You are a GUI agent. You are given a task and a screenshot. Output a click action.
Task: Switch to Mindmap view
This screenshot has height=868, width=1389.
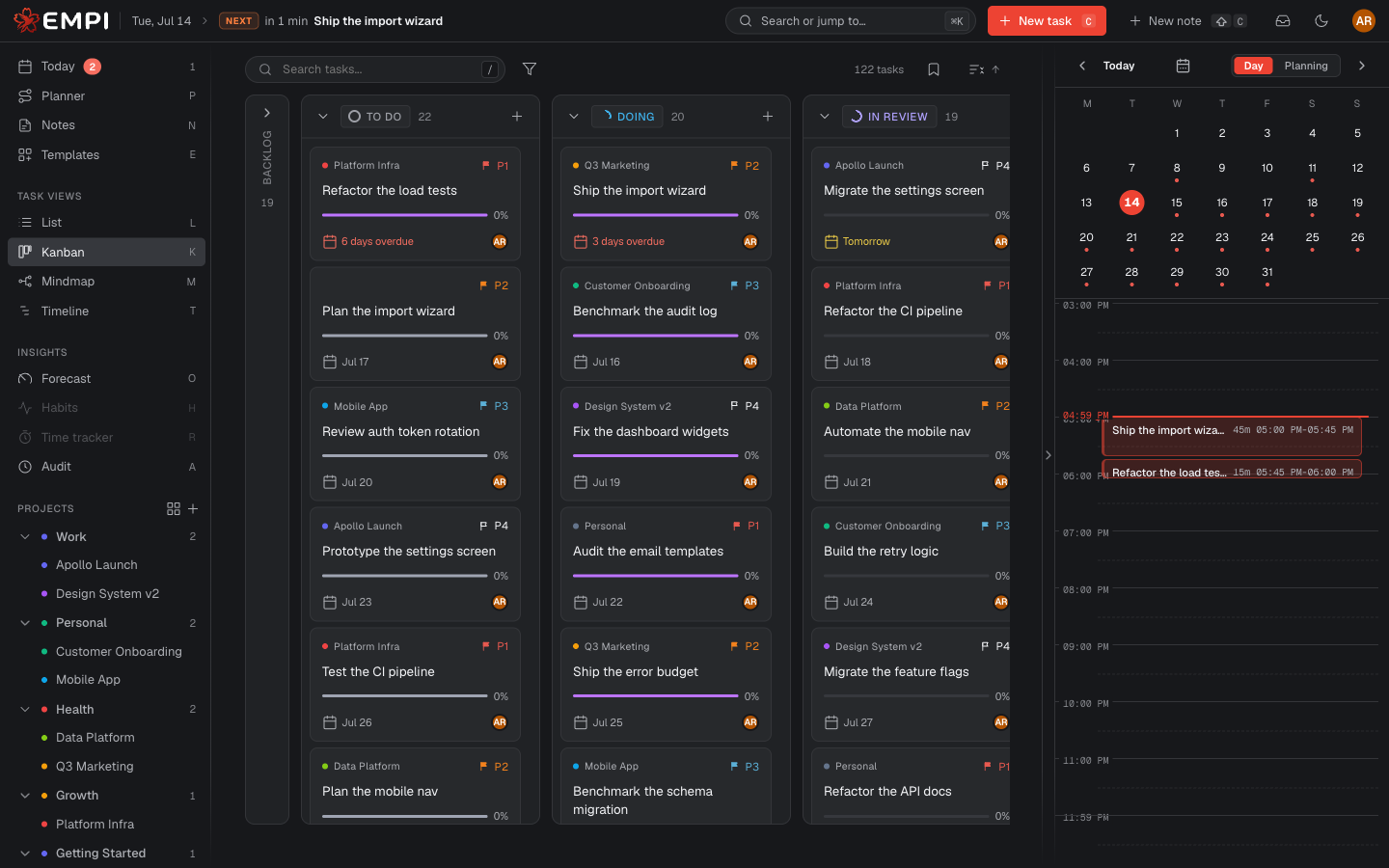(106, 282)
